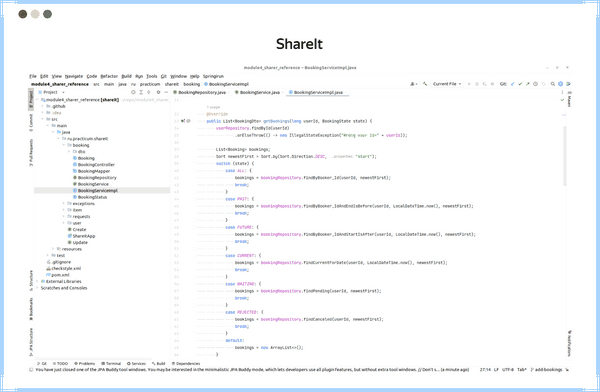The height and width of the screenshot is (392, 600).
Task: Open Search Everywhere via the magnifier icon
Action: pos(553,84)
